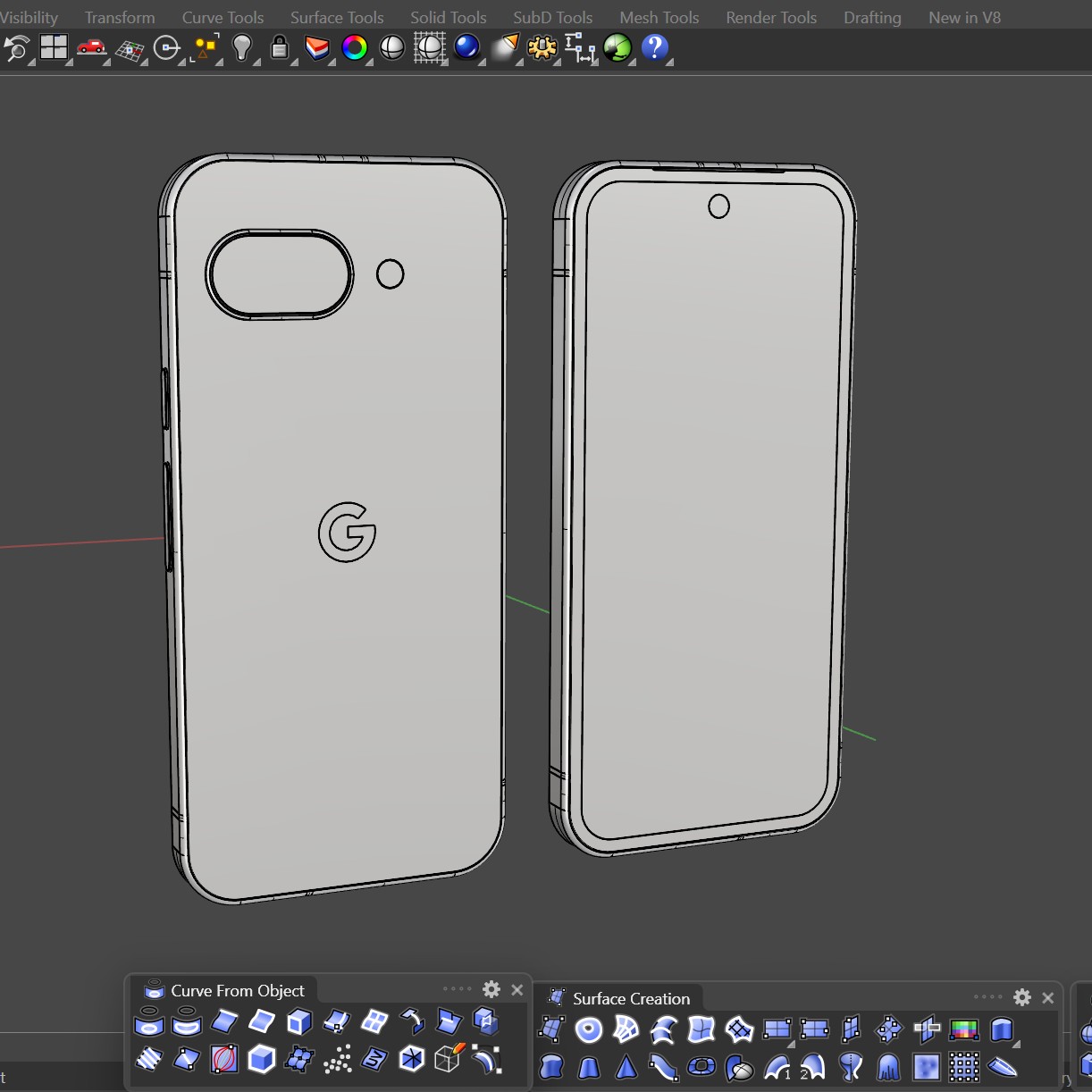Click the red car icon in toolbar
This screenshot has height=1092, width=1092.
tap(91, 48)
